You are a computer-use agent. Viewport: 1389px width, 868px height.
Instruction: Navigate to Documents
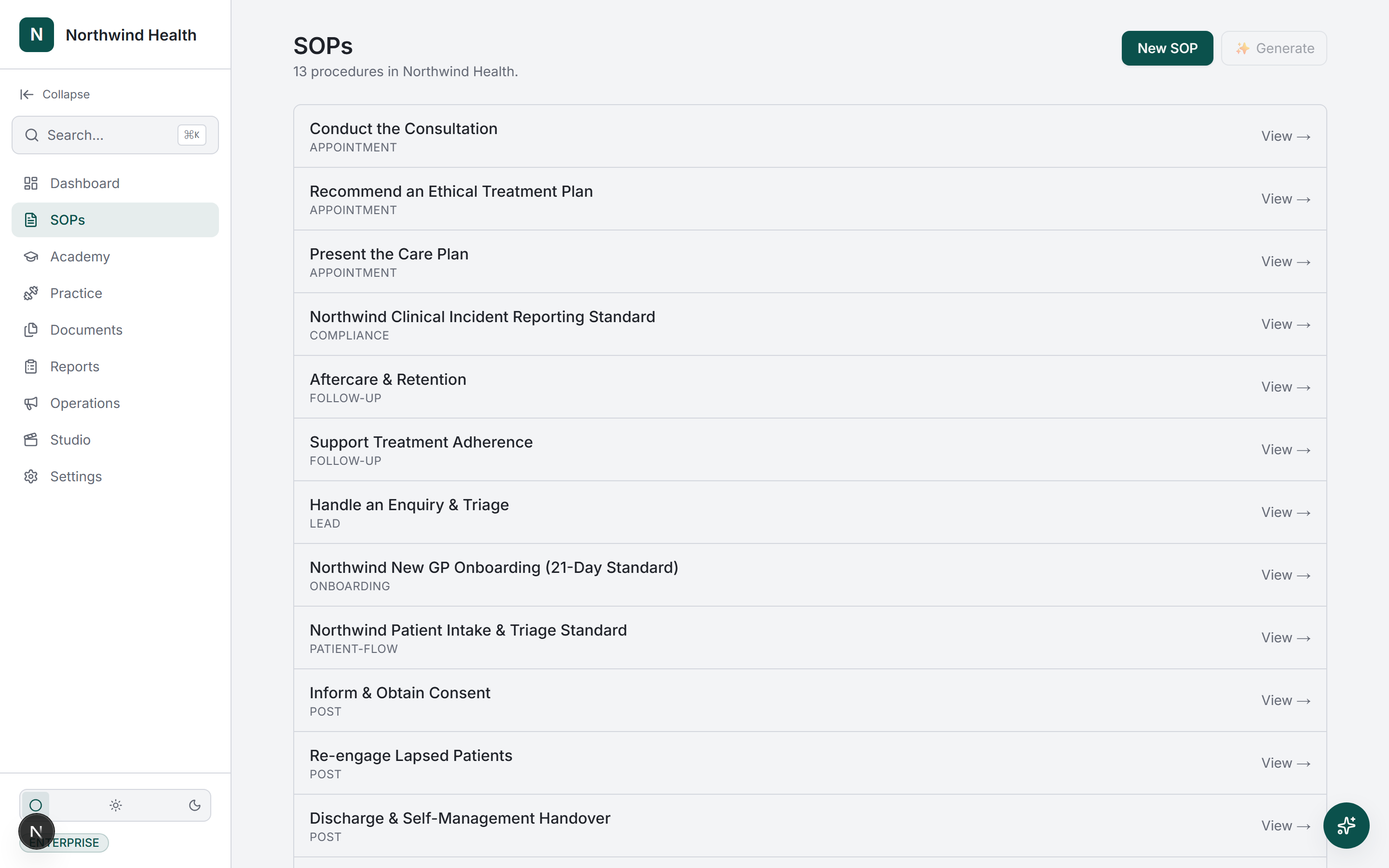115,330
